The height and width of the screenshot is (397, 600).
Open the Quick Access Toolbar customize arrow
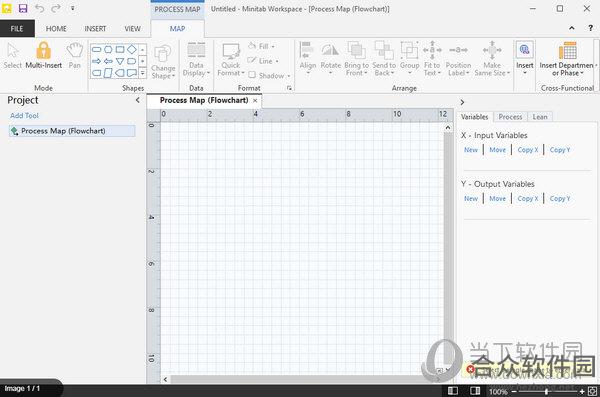pyautogui.click(x=72, y=8)
